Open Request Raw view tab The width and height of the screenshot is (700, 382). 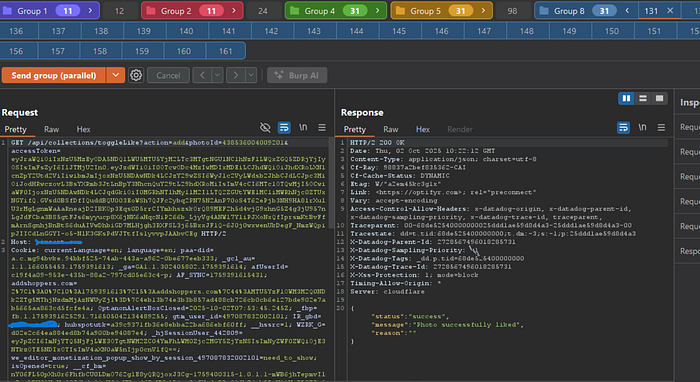pos(51,129)
